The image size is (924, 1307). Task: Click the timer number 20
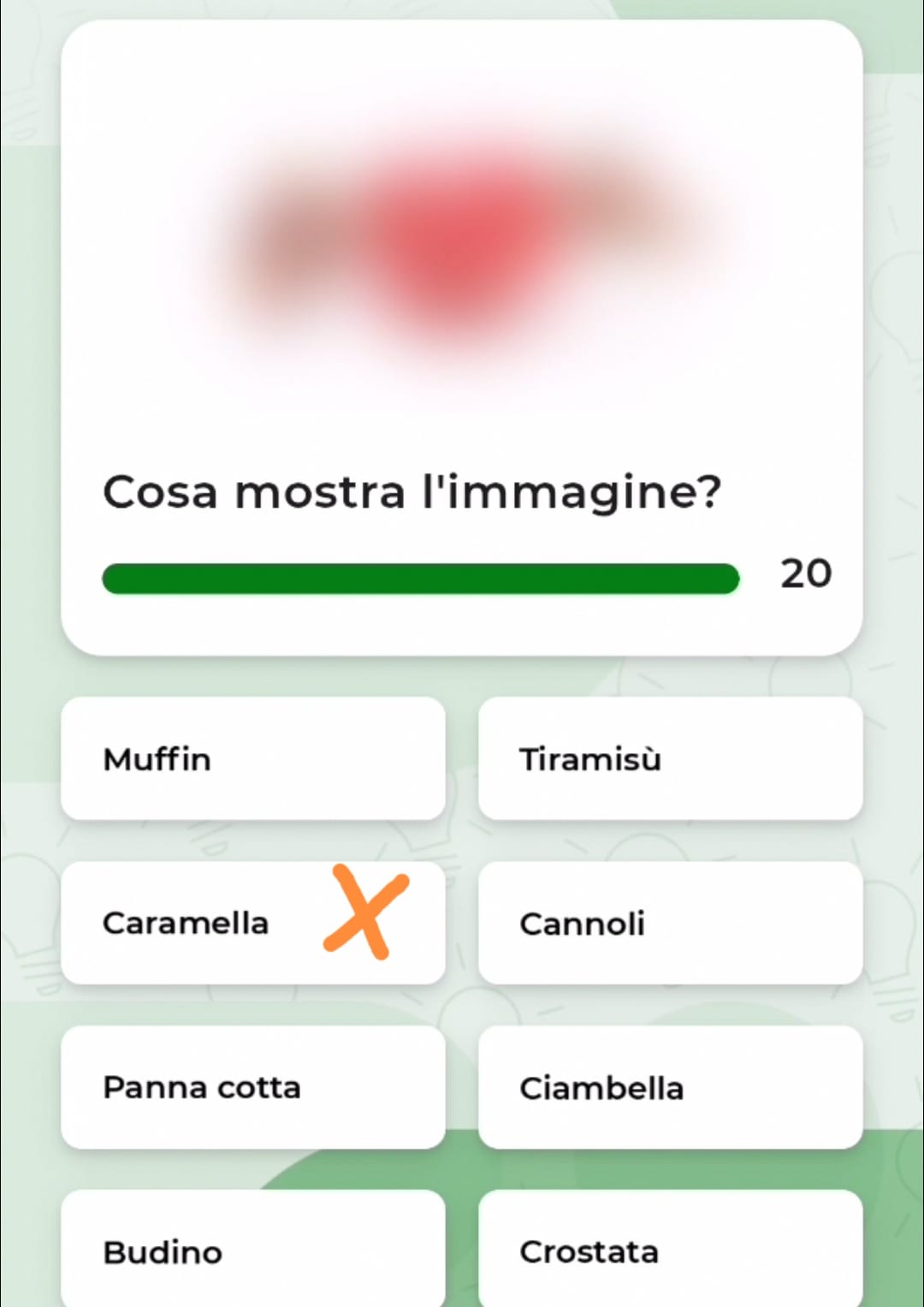tap(805, 573)
